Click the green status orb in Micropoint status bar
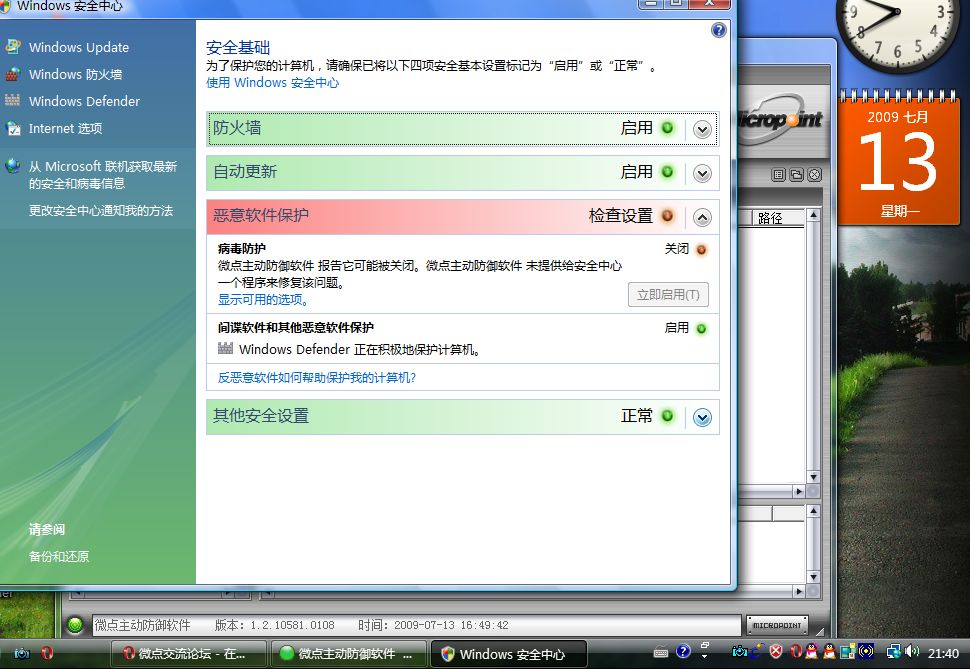Screen dimensions: 970x669 tap(75, 626)
